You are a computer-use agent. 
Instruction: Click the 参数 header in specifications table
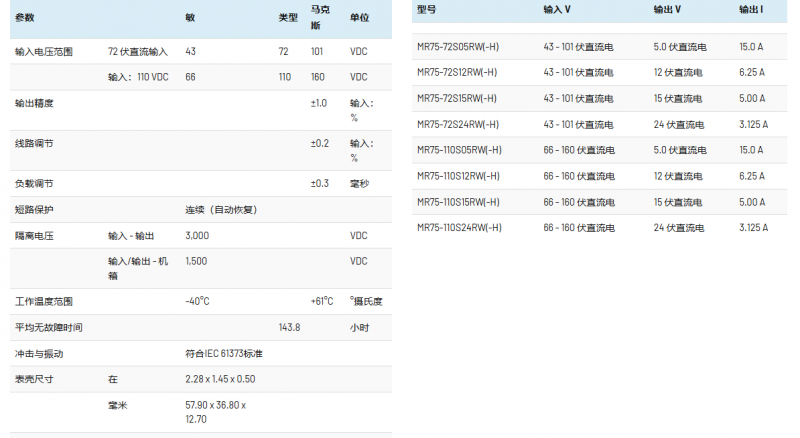click(25, 18)
